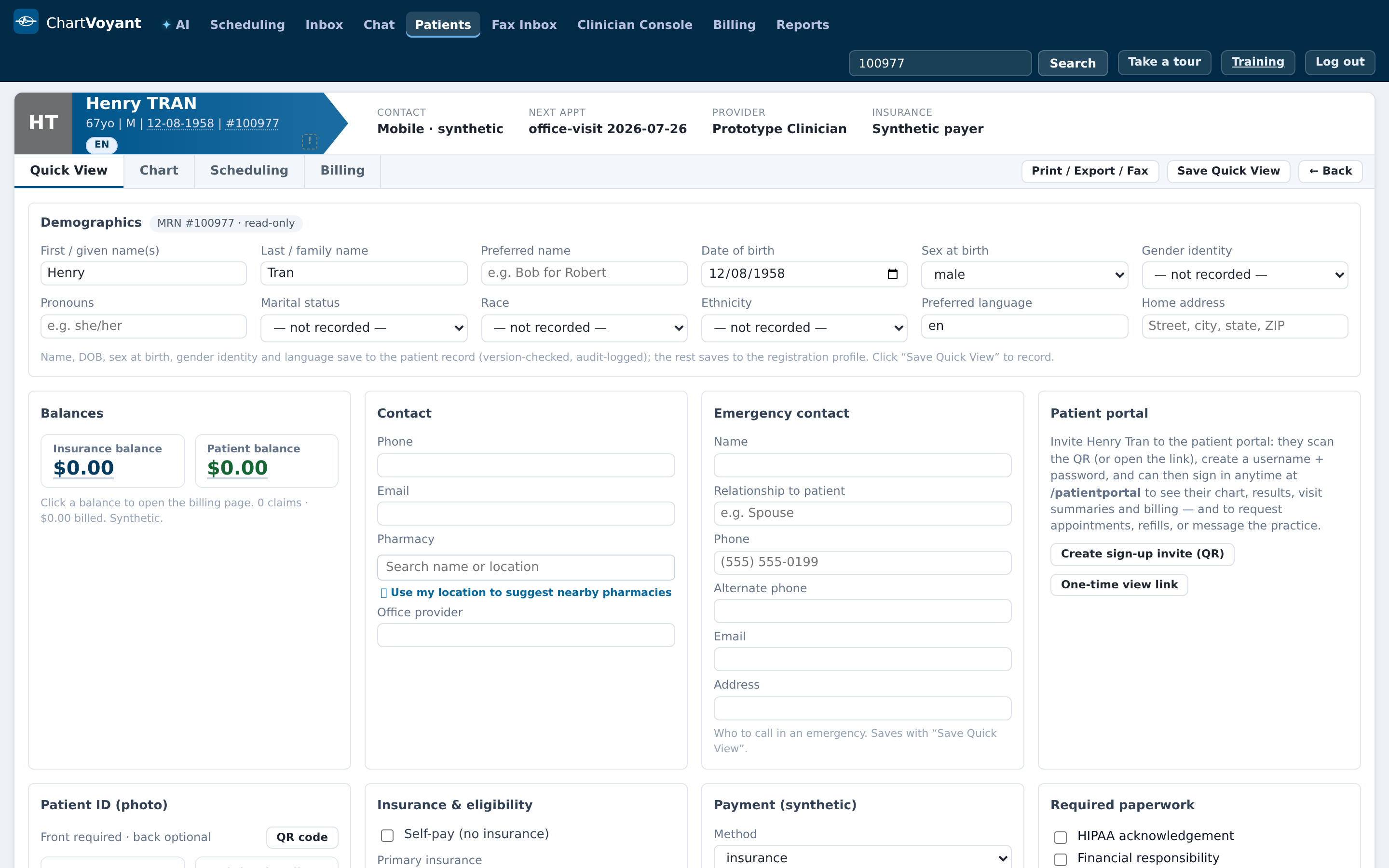This screenshot has height=868, width=1389.
Task: Click the 12-08-1958 date in banner
Action: (x=180, y=123)
